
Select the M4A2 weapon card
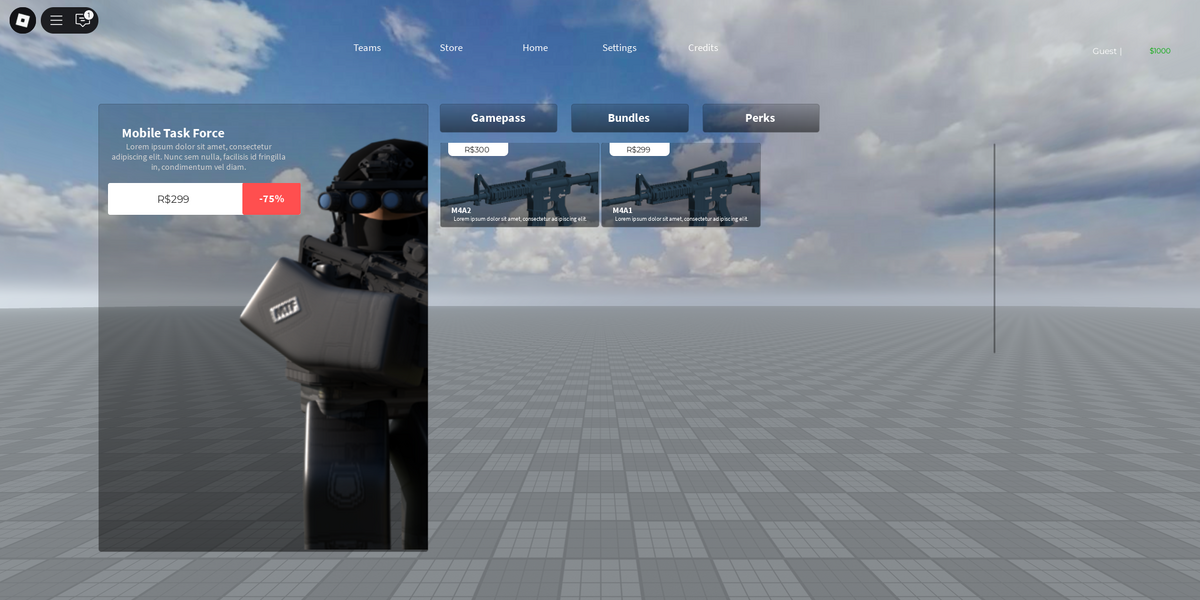[x=519, y=185]
